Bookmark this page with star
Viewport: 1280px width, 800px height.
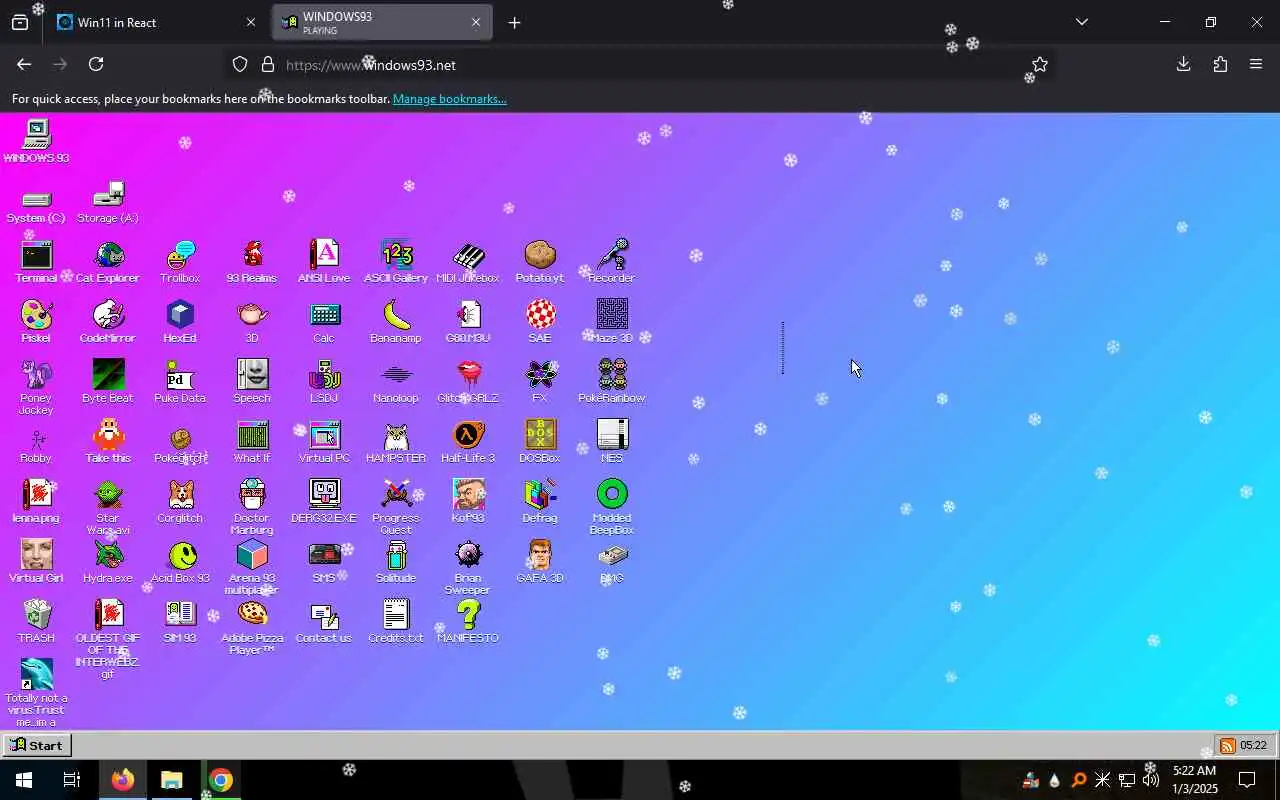tap(1040, 64)
